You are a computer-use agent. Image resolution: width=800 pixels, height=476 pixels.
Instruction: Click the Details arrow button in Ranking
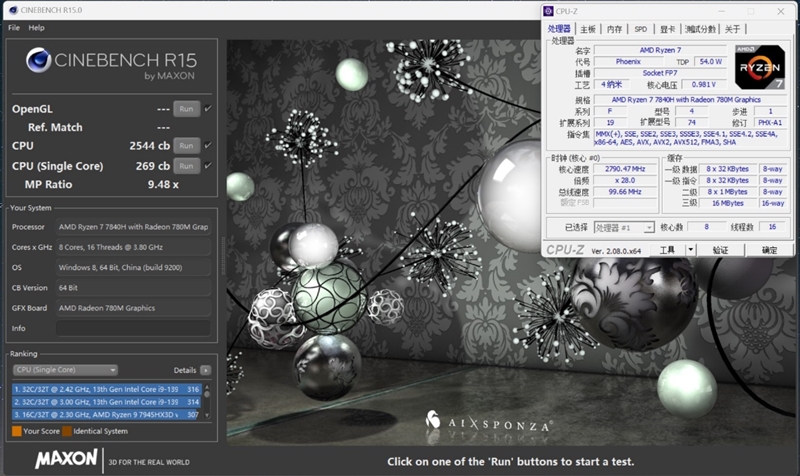206,370
